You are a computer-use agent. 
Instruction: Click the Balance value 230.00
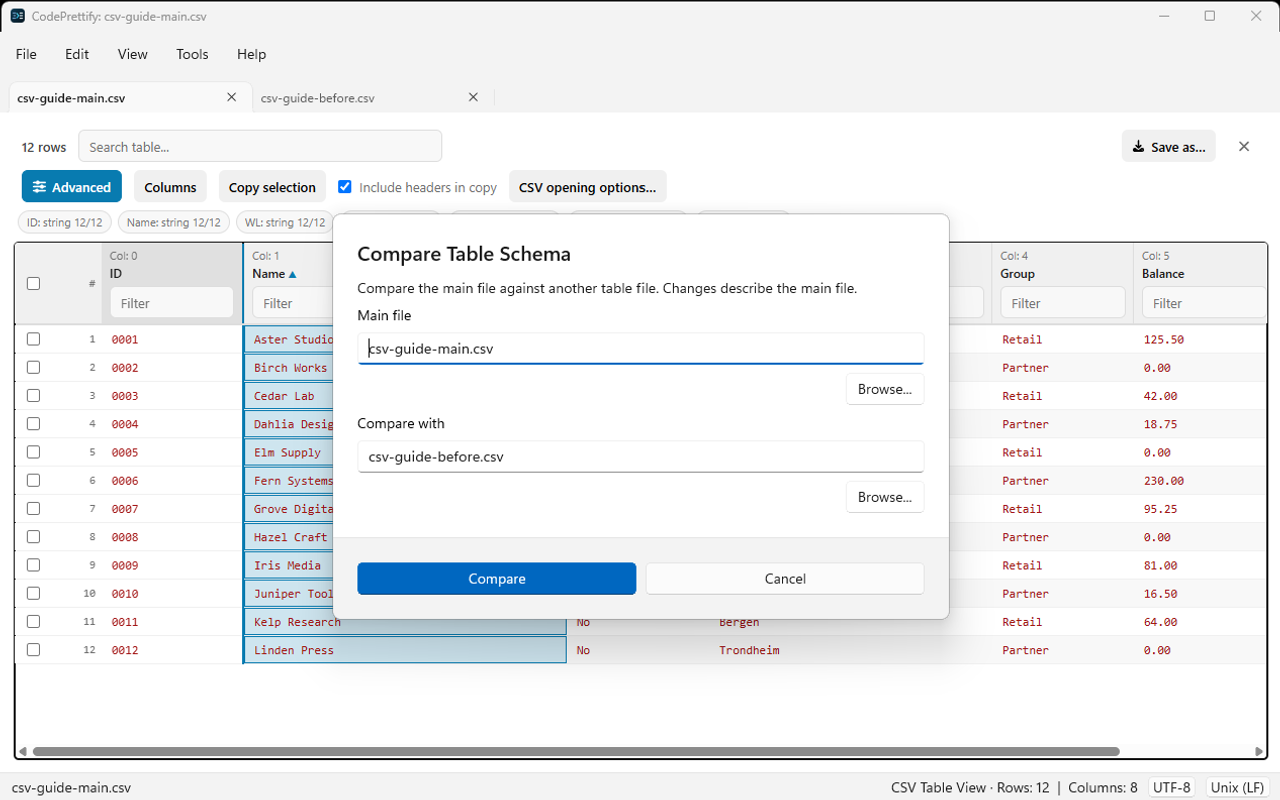tap(1164, 481)
